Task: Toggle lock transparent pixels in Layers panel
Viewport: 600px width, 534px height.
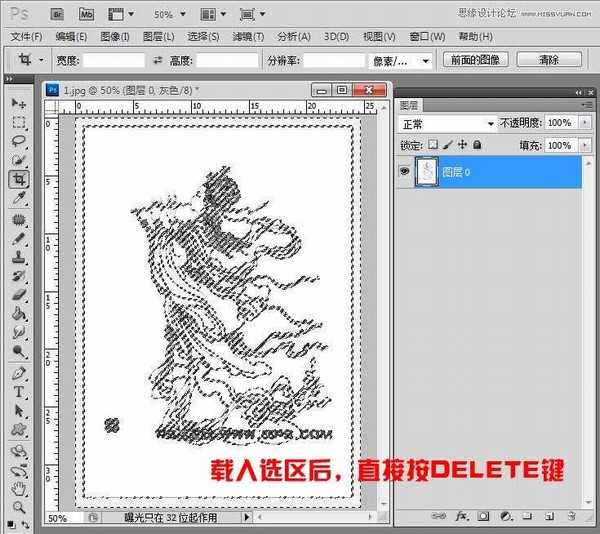Action: coord(433,145)
